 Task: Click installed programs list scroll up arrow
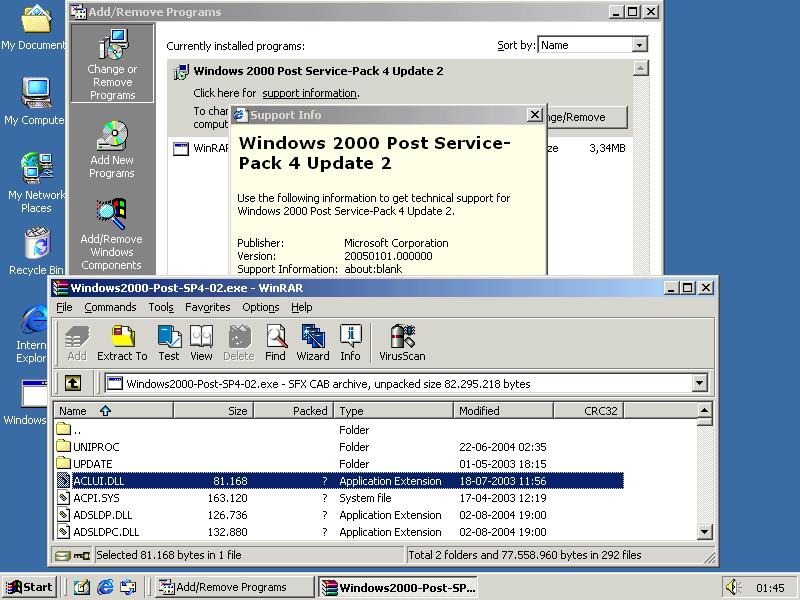641,68
